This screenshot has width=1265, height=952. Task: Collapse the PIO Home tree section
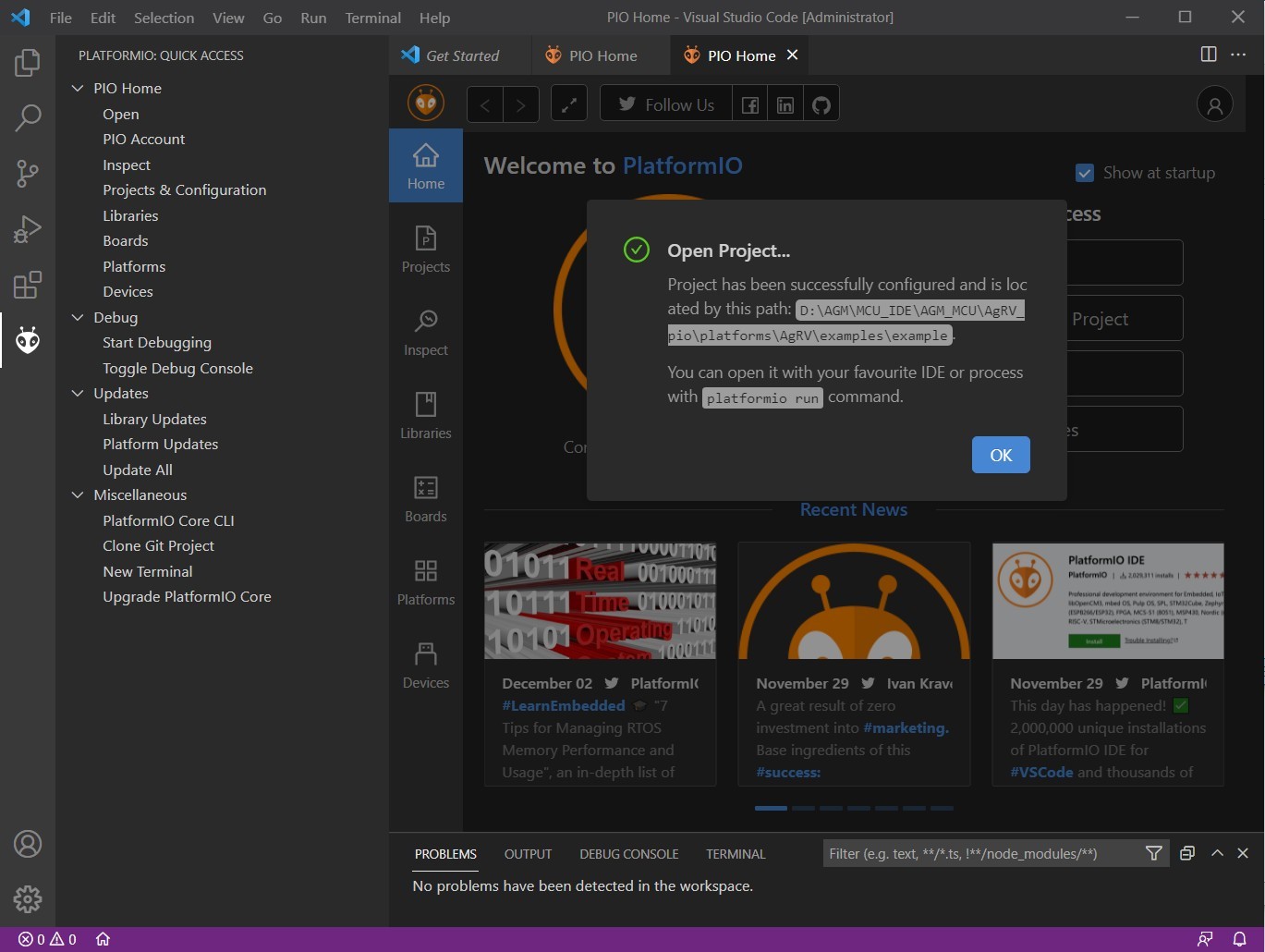78,88
